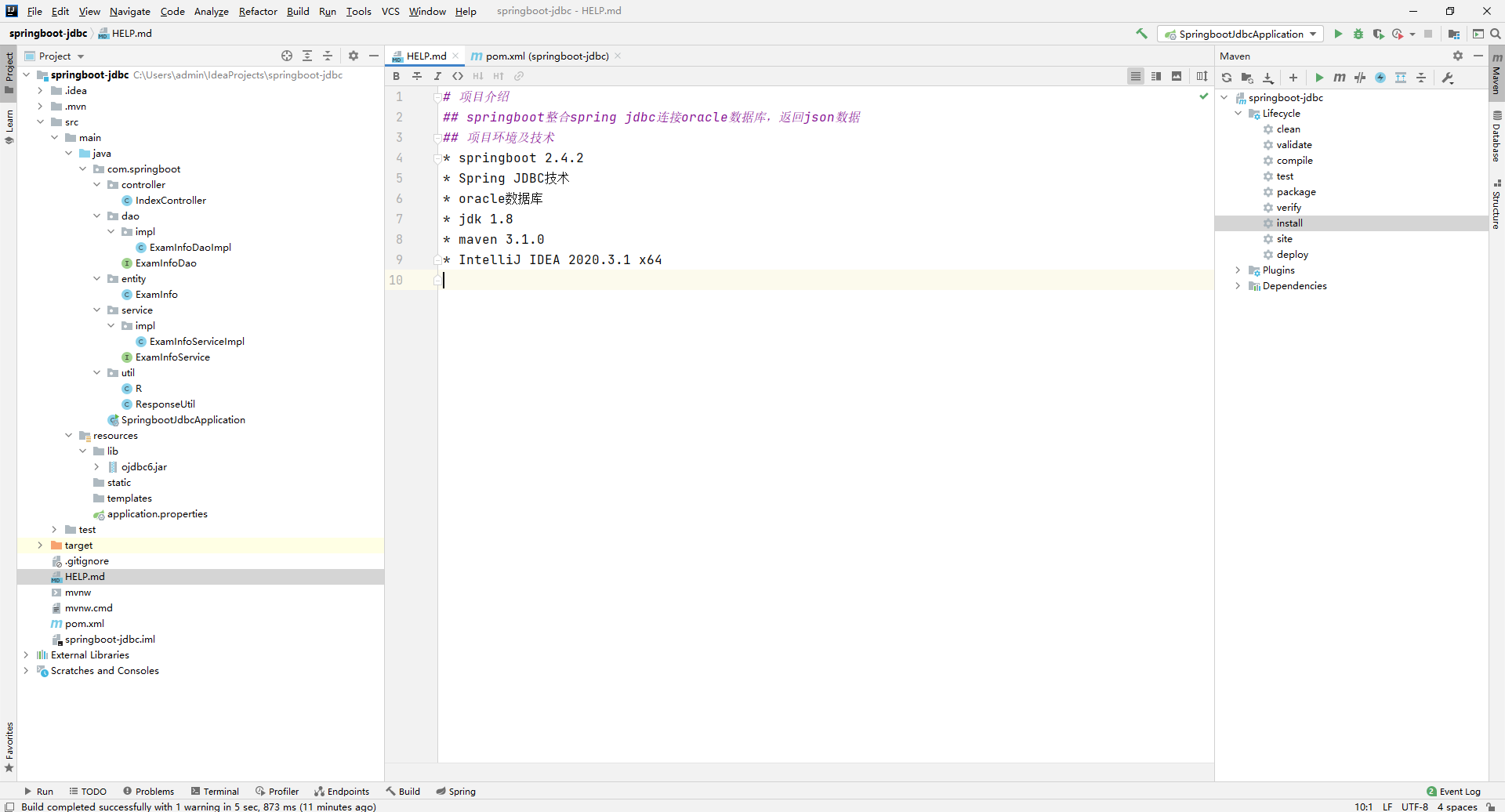This screenshot has width=1505, height=812.
Task: Select Maven clean lifecycle goal
Action: (x=1288, y=129)
